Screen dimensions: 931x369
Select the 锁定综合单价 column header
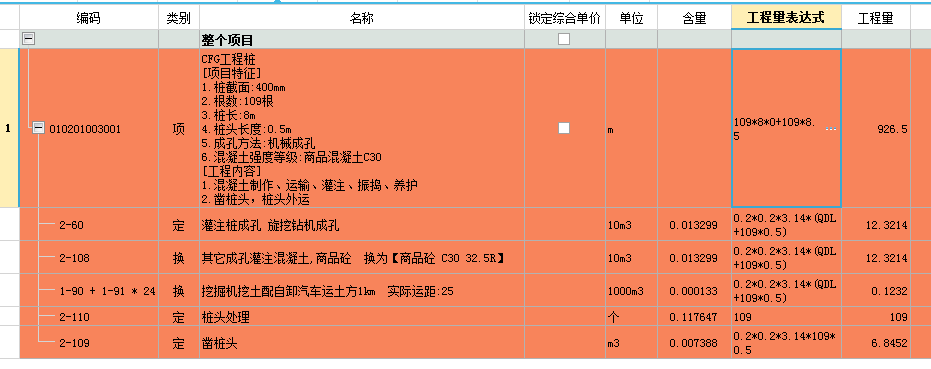565,18
